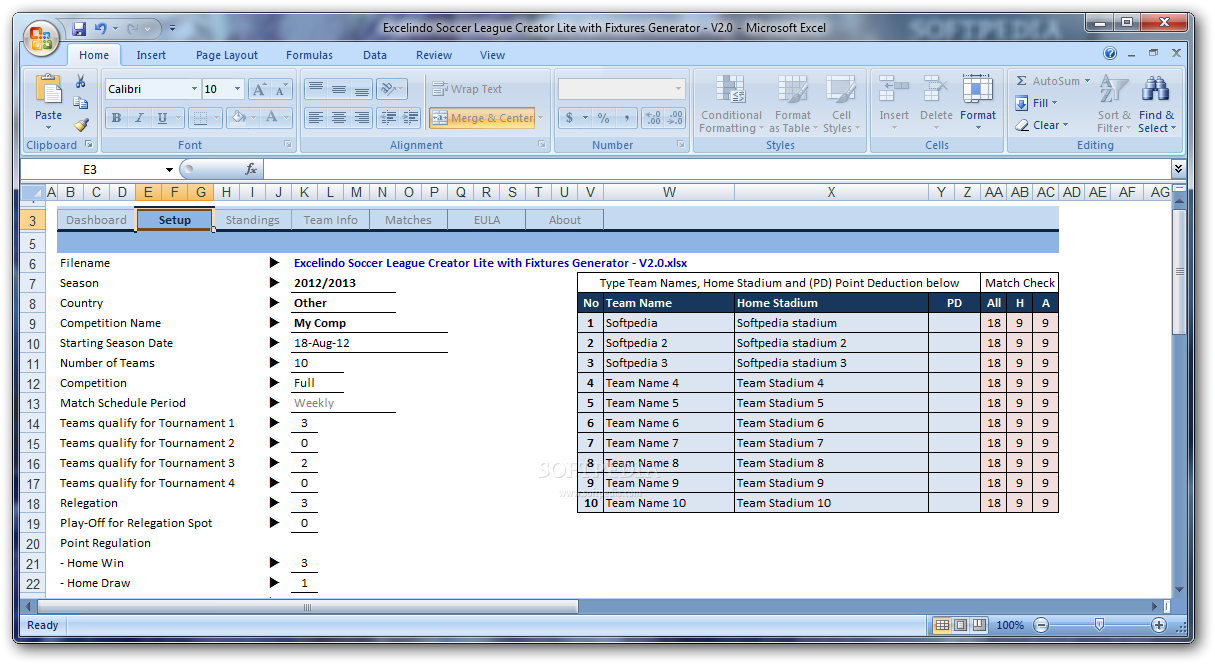Align text left
The image size is (1215, 664).
[316, 118]
